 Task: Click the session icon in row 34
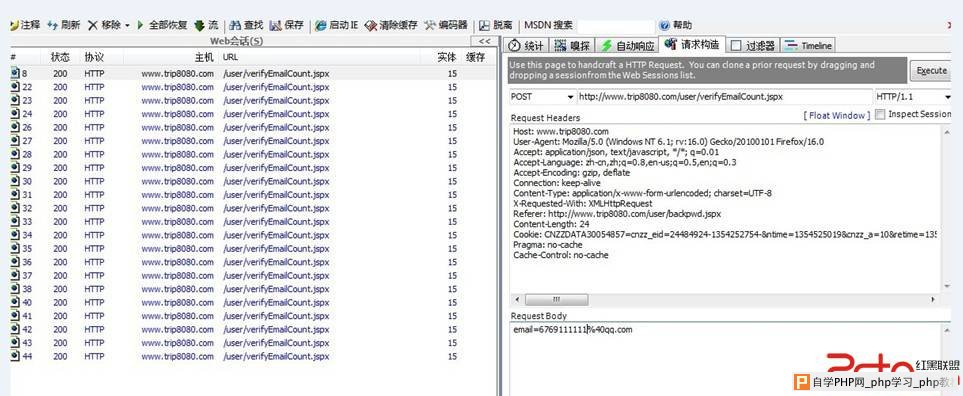pos(15,235)
